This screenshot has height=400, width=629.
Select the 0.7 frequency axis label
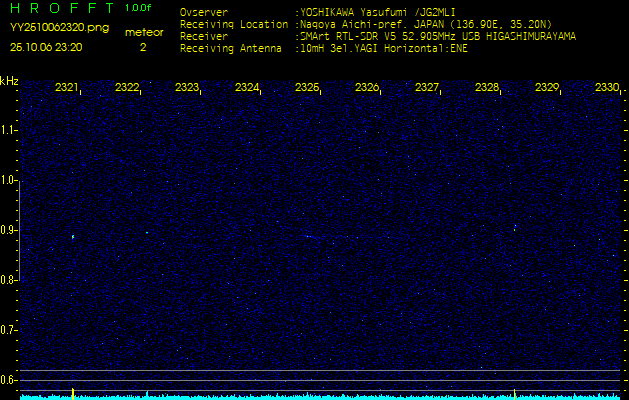[x=9, y=329]
